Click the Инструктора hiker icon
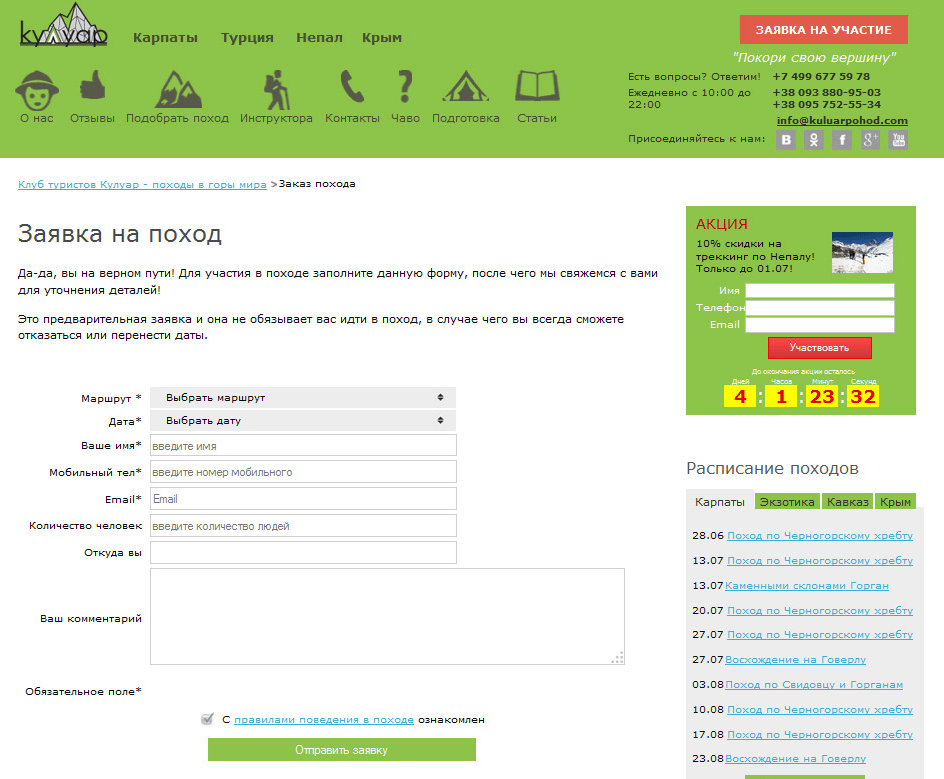 (x=276, y=89)
